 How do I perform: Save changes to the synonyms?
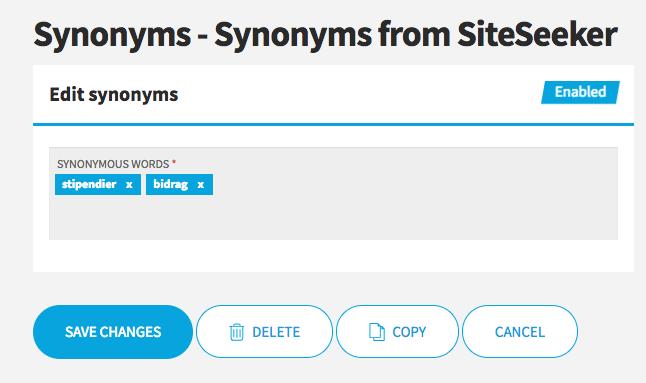(x=113, y=332)
